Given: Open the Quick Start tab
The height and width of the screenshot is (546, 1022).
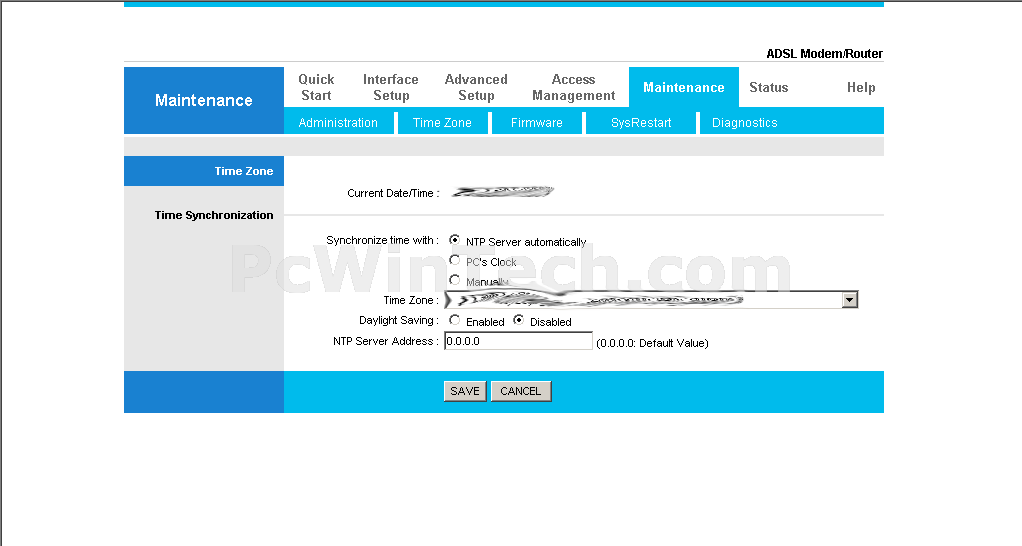Looking at the screenshot, I should [x=316, y=87].
